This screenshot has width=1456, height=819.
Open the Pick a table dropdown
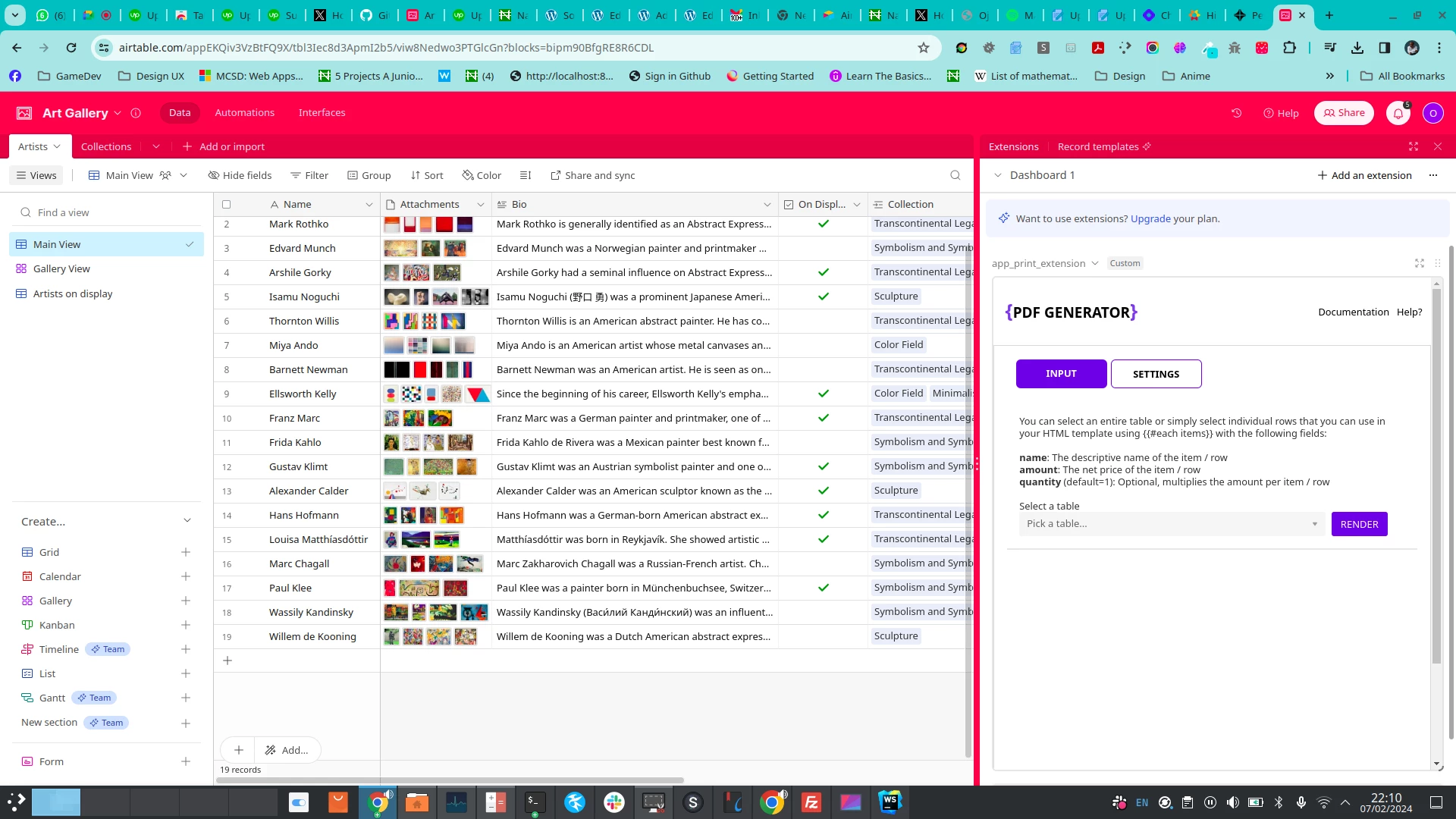[1172, 524]
